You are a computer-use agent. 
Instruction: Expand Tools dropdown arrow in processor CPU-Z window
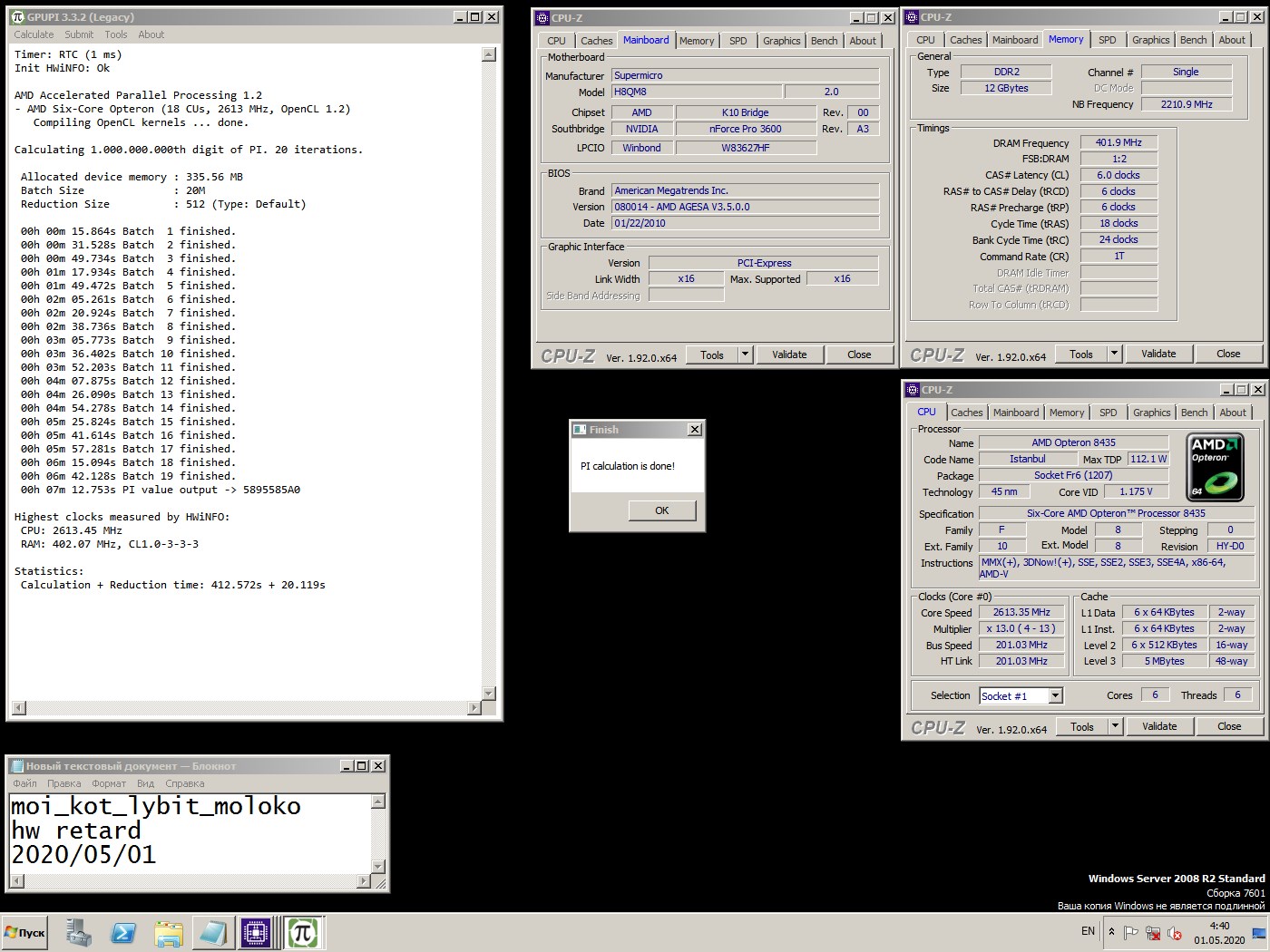click(1116, 726)
